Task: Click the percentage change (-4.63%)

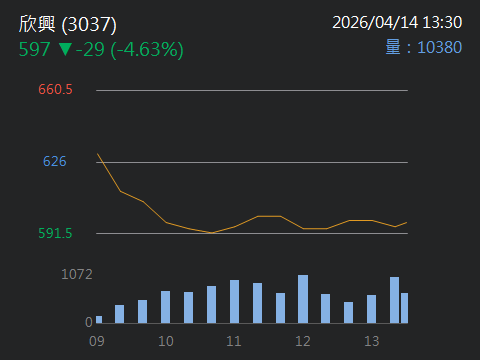Action: coord(147,50)
